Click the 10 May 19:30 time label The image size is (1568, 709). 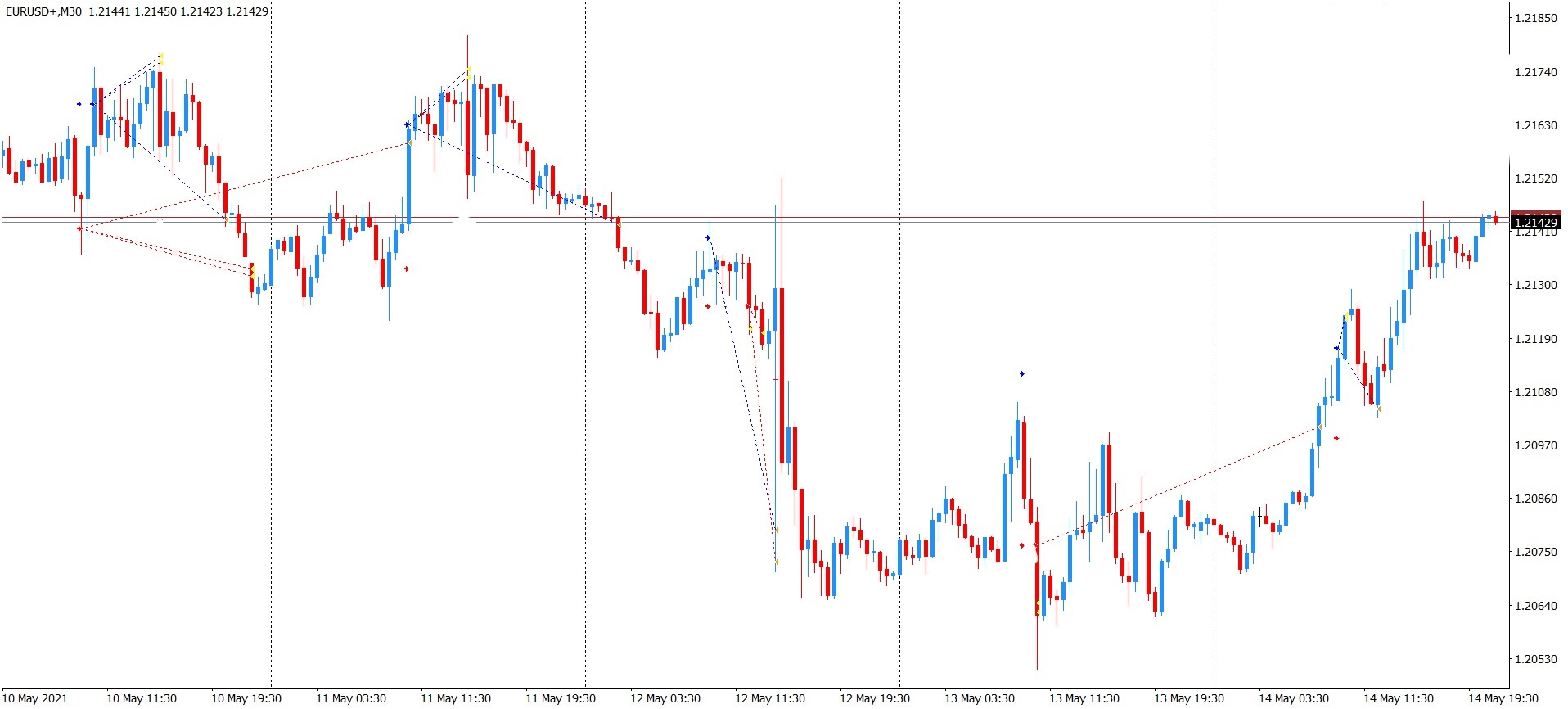[x=246, y=698]
